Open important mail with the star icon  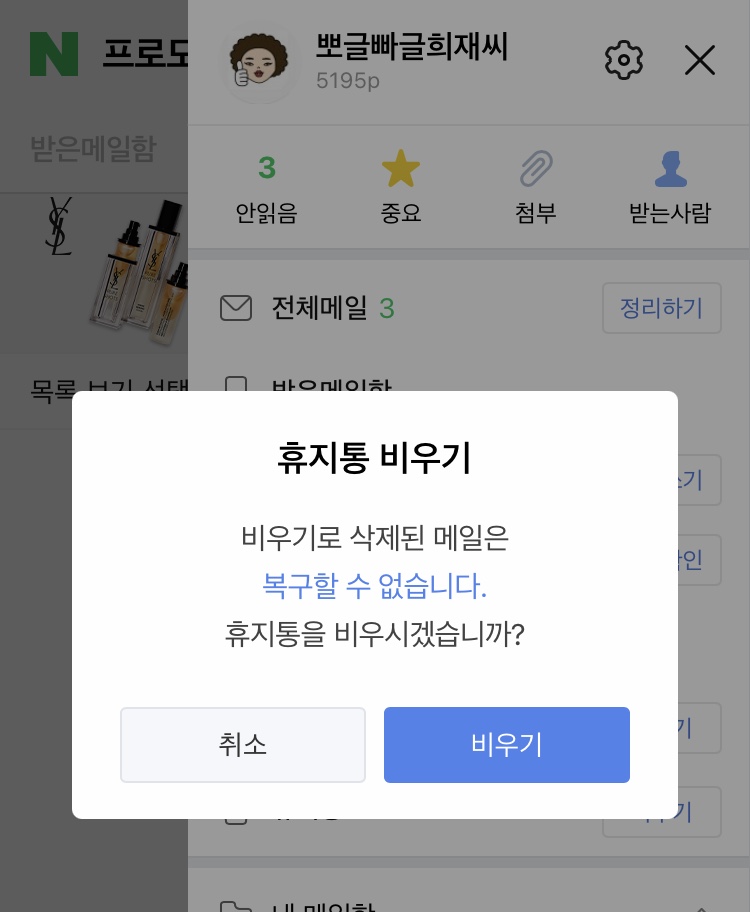(401, 169)
